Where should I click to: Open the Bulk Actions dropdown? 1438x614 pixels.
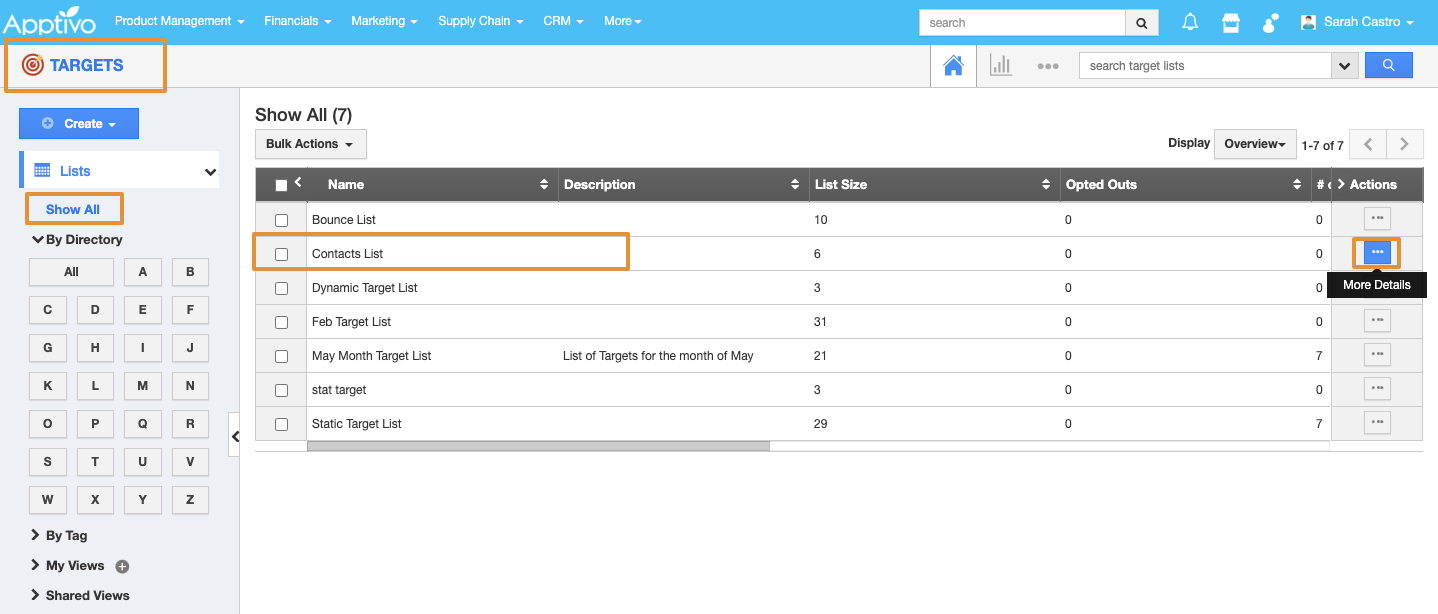(310, 144)
